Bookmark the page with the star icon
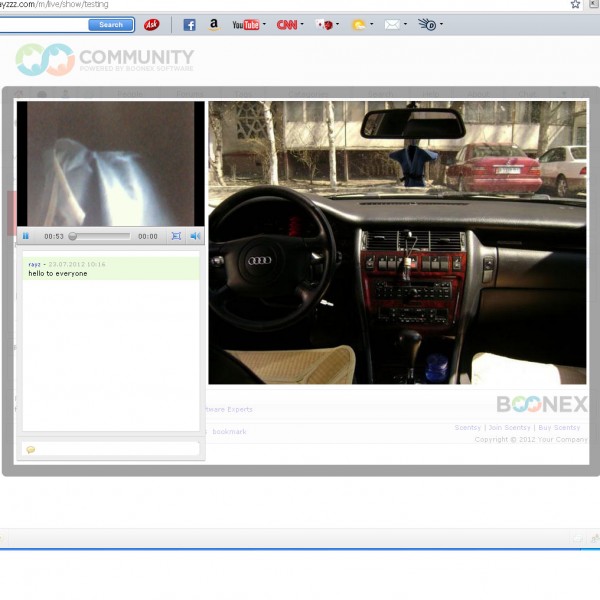Image resolution: width=600 pixels, height=600 pixels. (575, 4)
